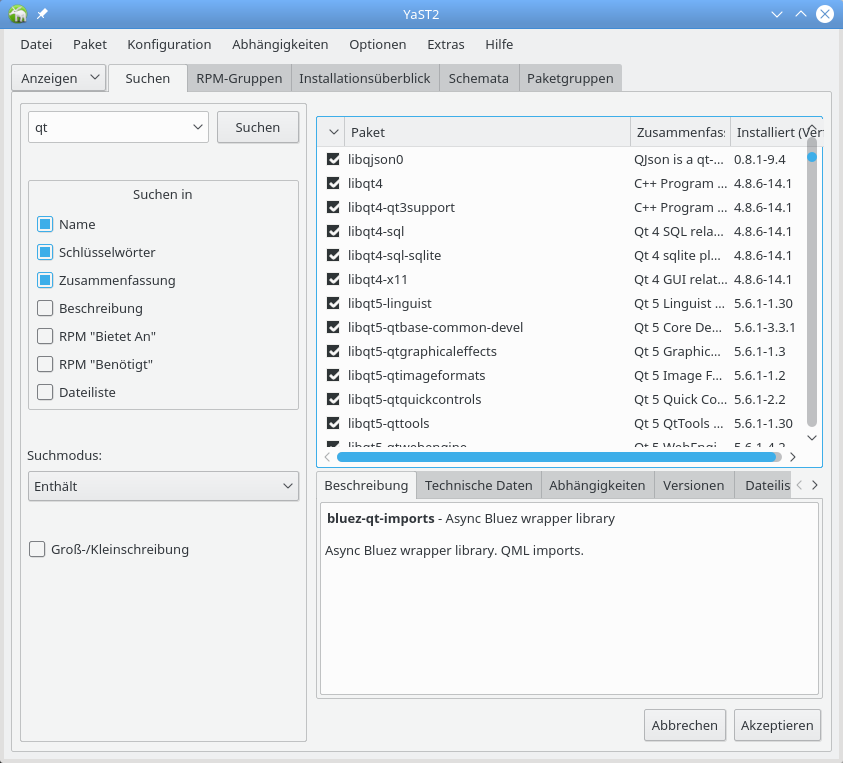Click the libqt5-linguist package status icon
This screenshot has height=763, width=843.
point(334,303)
